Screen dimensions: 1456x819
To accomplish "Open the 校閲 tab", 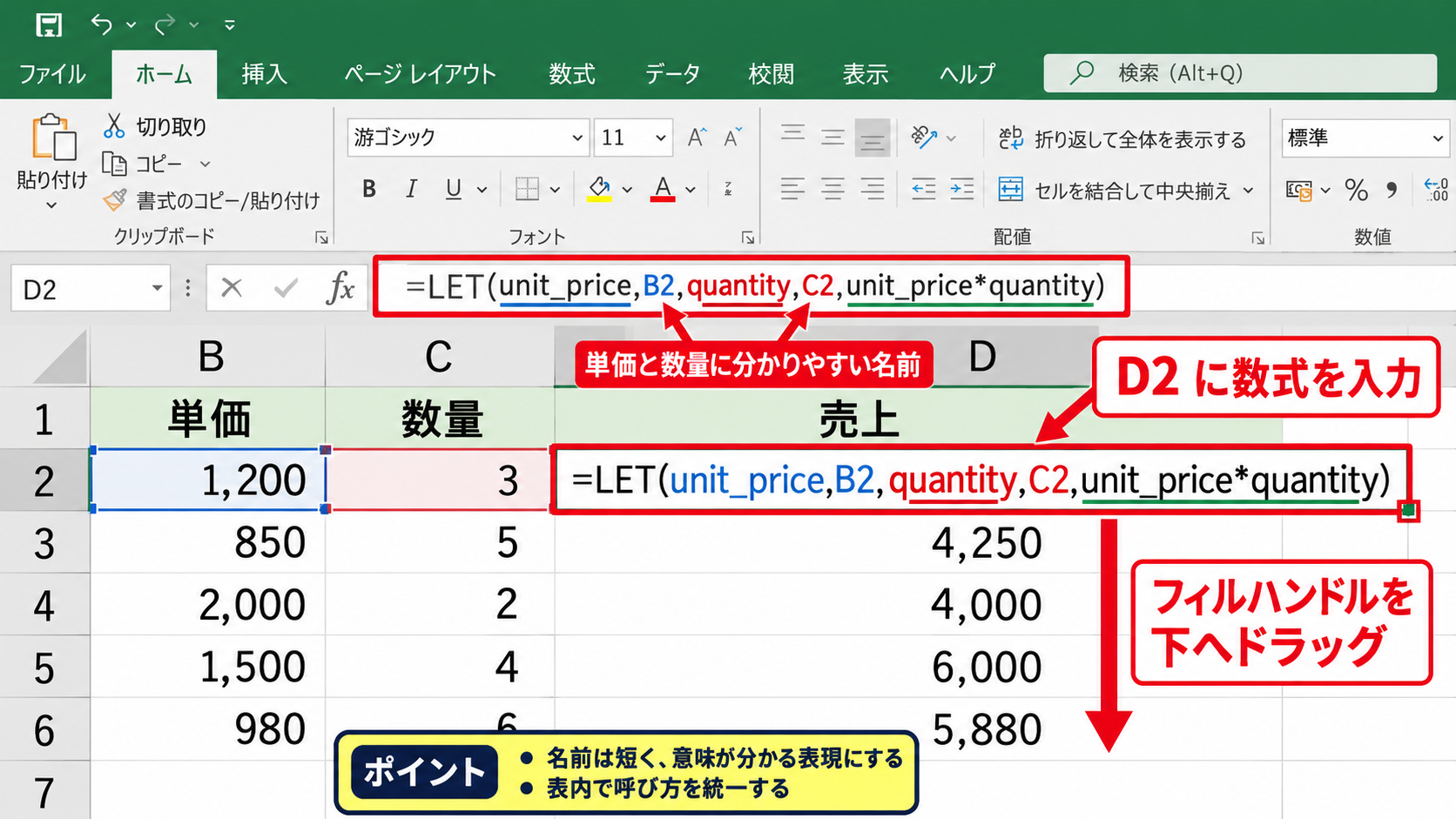I will [x=772, y=74].
